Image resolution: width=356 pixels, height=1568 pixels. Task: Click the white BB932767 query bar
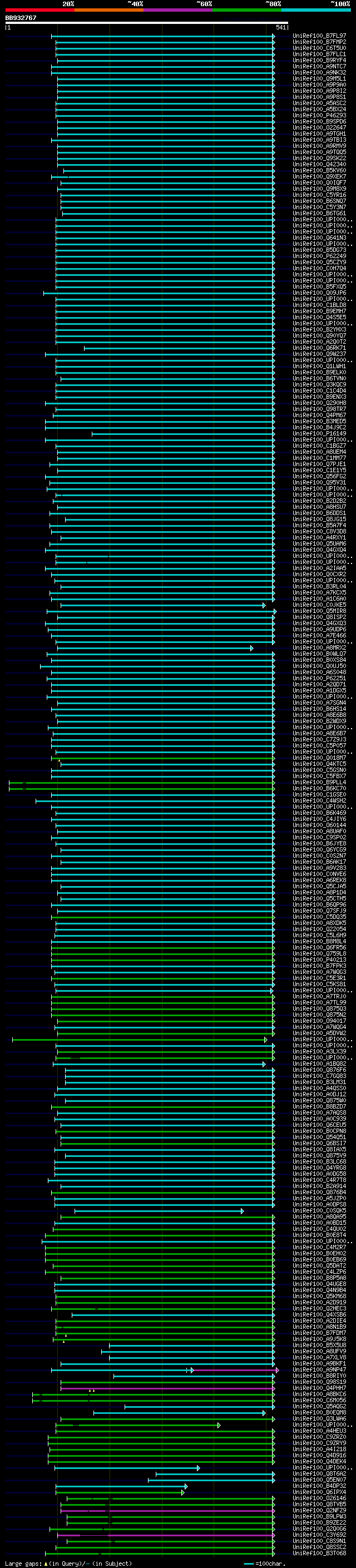(x=147, y=22)
